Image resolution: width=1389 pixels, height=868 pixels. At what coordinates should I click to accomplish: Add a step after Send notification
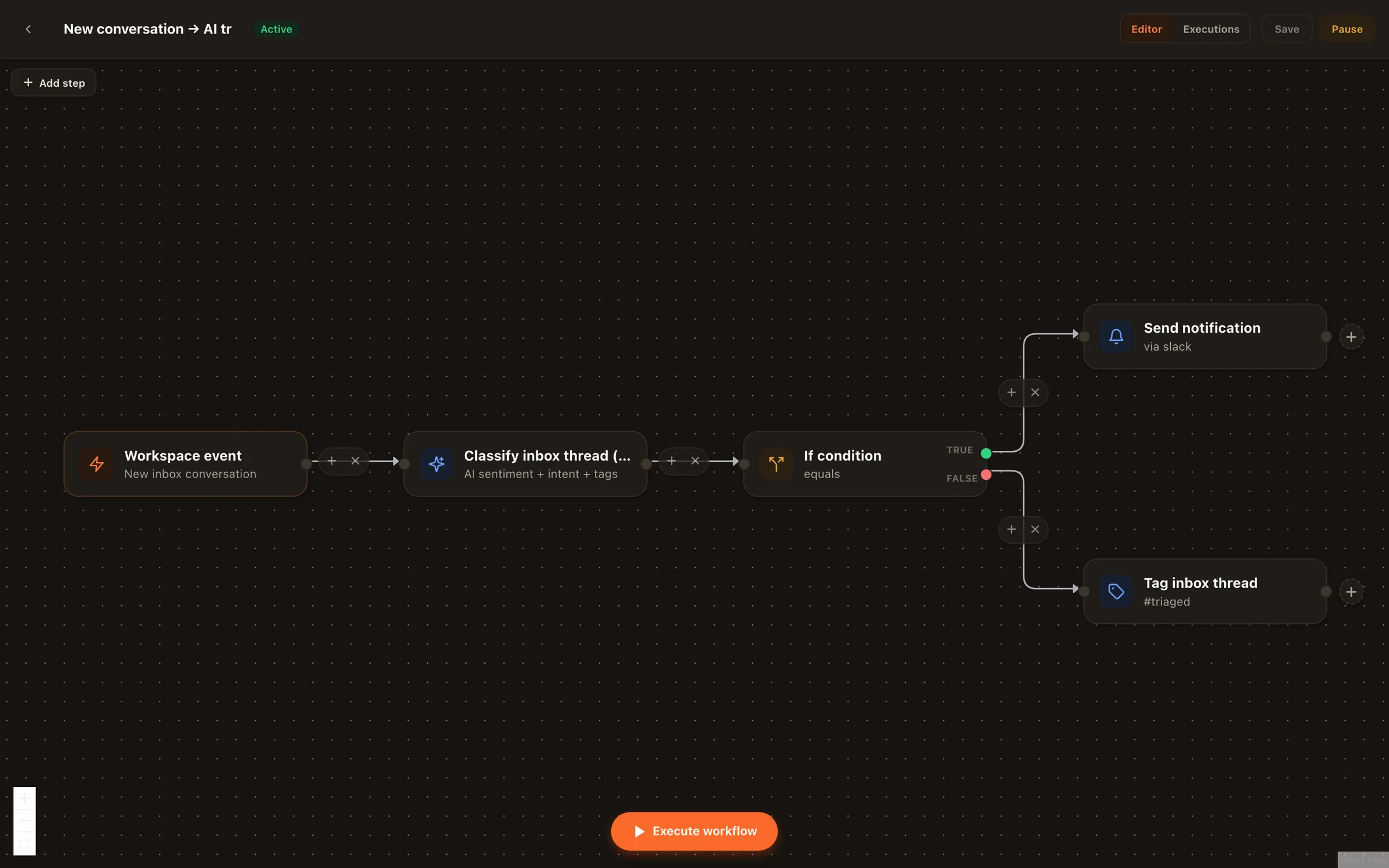(1351, 337)
